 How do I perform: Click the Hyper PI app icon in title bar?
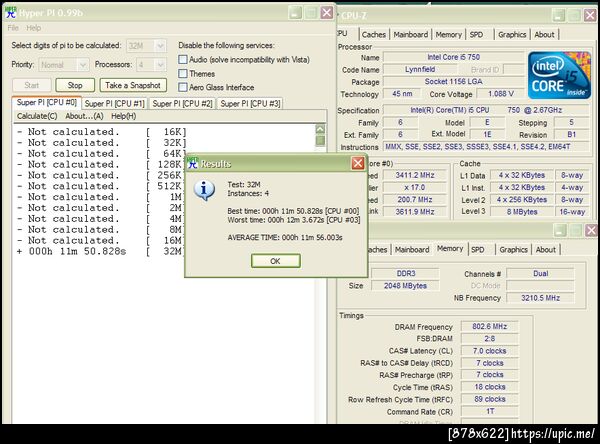(11, 13)
